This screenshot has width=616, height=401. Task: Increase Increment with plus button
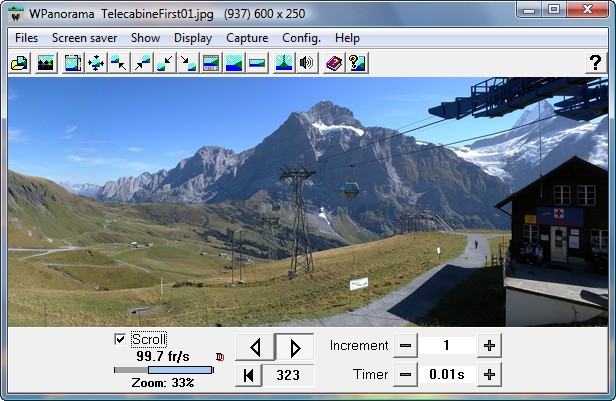point(489,346)
